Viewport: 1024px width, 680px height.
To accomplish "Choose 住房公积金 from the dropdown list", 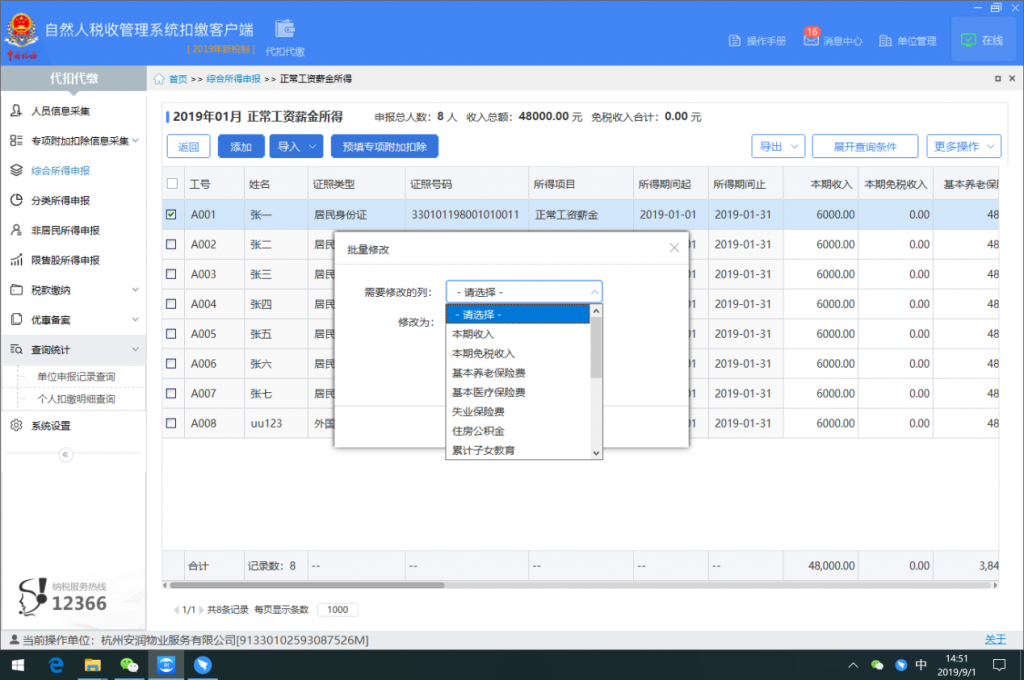I will coord(478,431).
